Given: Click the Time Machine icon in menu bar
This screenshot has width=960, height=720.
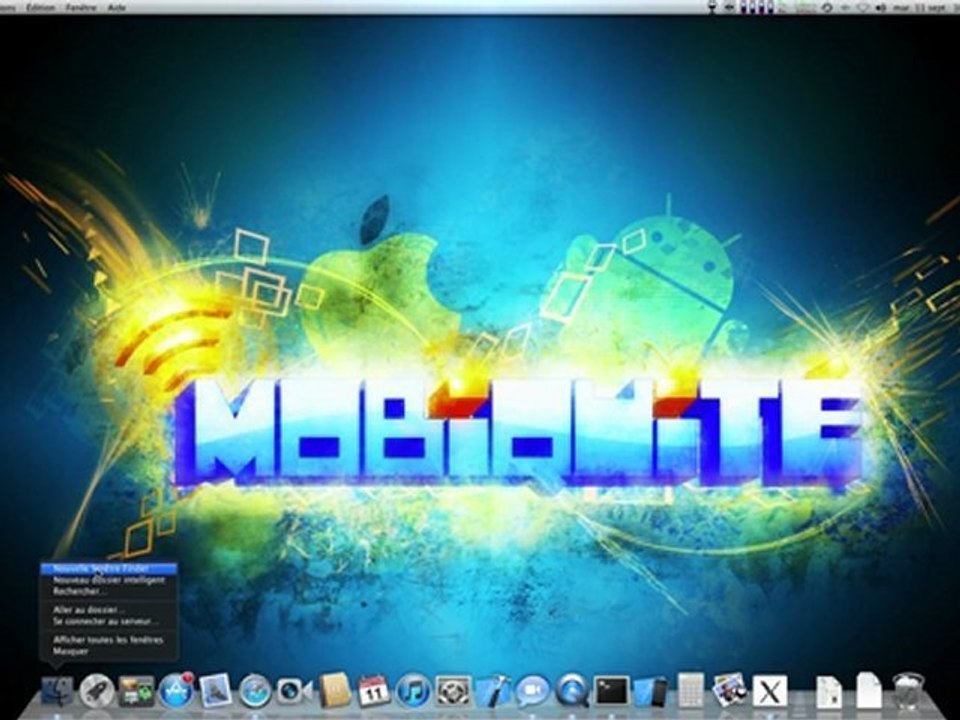Looking at the screenshot, I should [x=827, y=8].
